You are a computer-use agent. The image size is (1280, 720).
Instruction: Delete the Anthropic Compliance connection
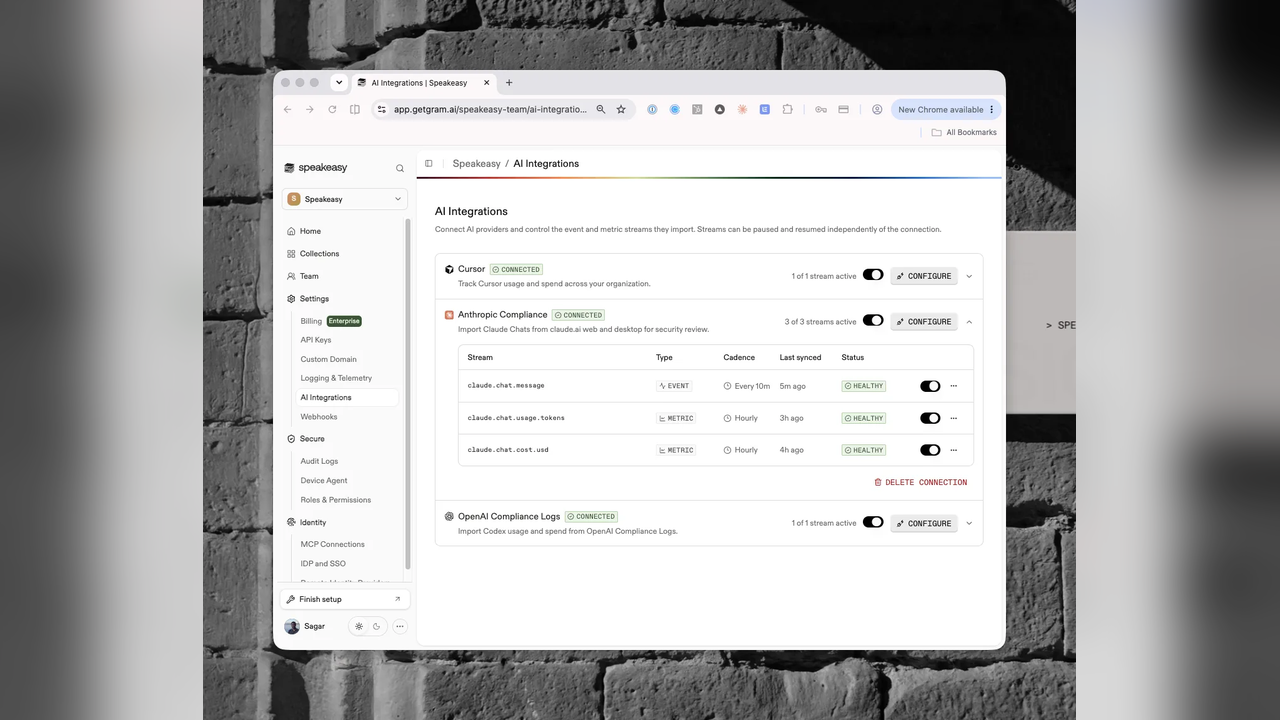pyautogui.click(x=921, y=482)
